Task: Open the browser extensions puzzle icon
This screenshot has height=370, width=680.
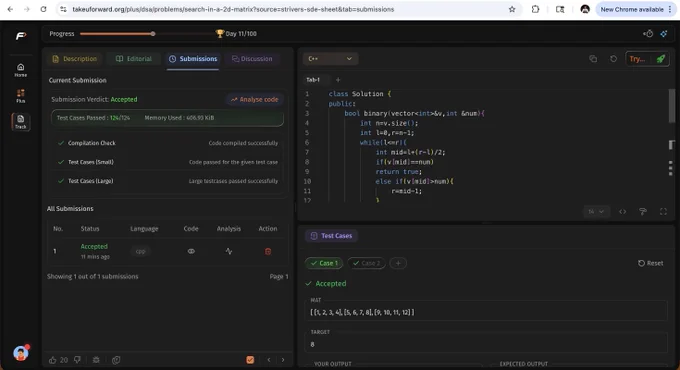Action: click(x=535, y=9)
